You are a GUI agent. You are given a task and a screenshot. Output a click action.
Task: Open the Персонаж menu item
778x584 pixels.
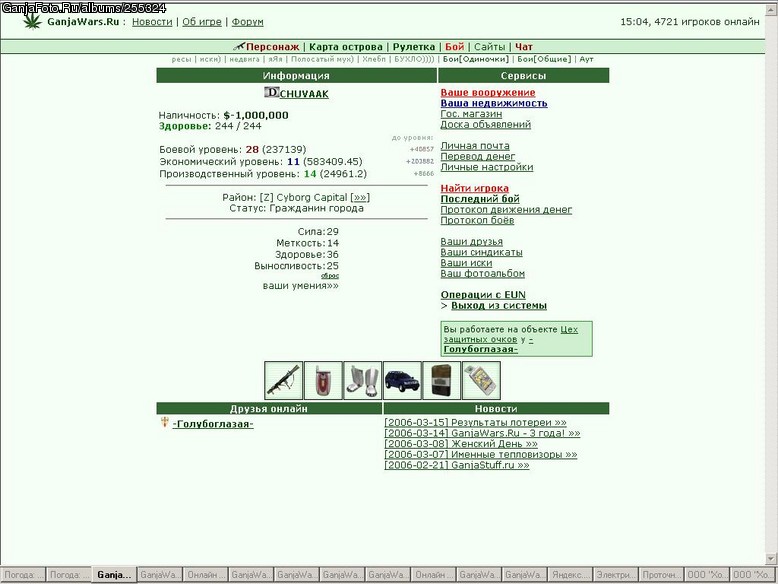(272, 47)
